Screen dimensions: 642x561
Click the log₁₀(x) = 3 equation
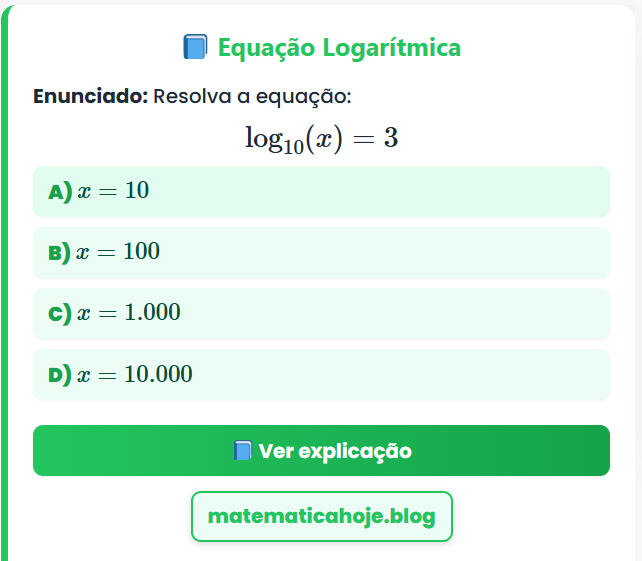(x=321, y=137)
